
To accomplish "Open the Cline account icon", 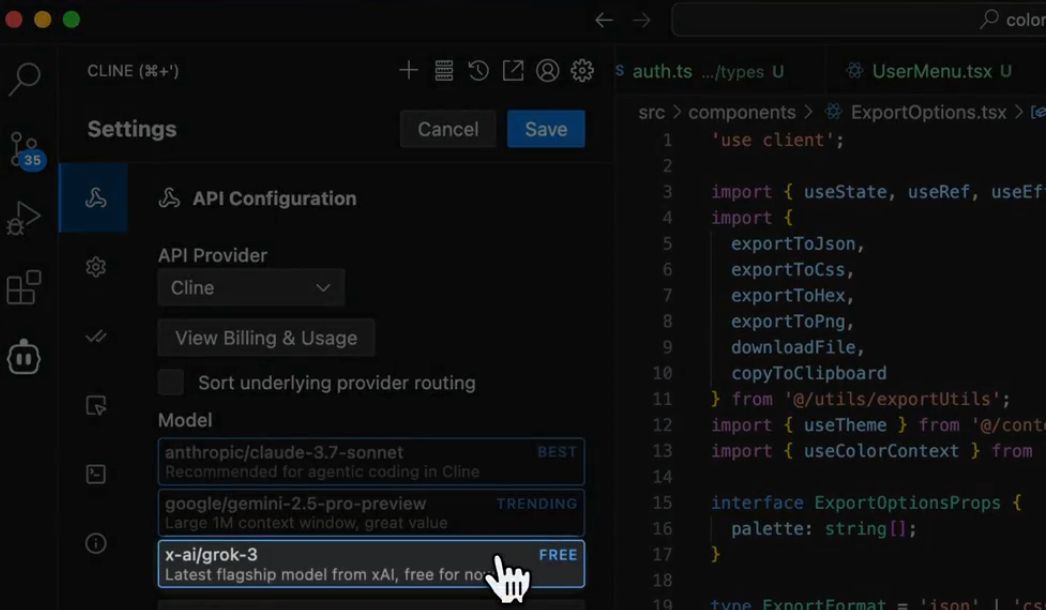I will (547, 70).
